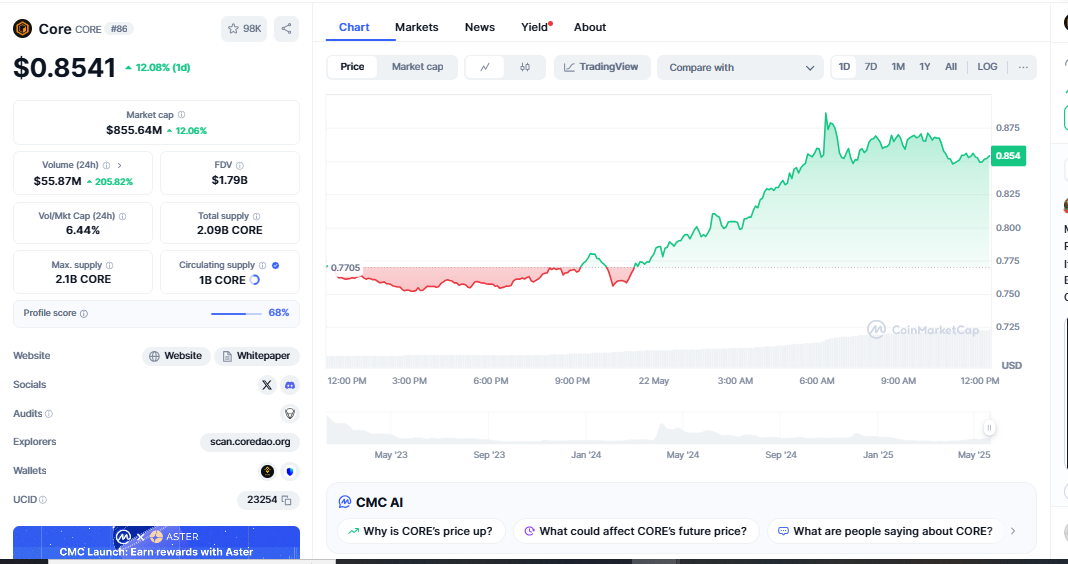The width and height of the screenshot is (1068, 564).
Task: Click the Market cap info icon
Action: pos(181,115)
